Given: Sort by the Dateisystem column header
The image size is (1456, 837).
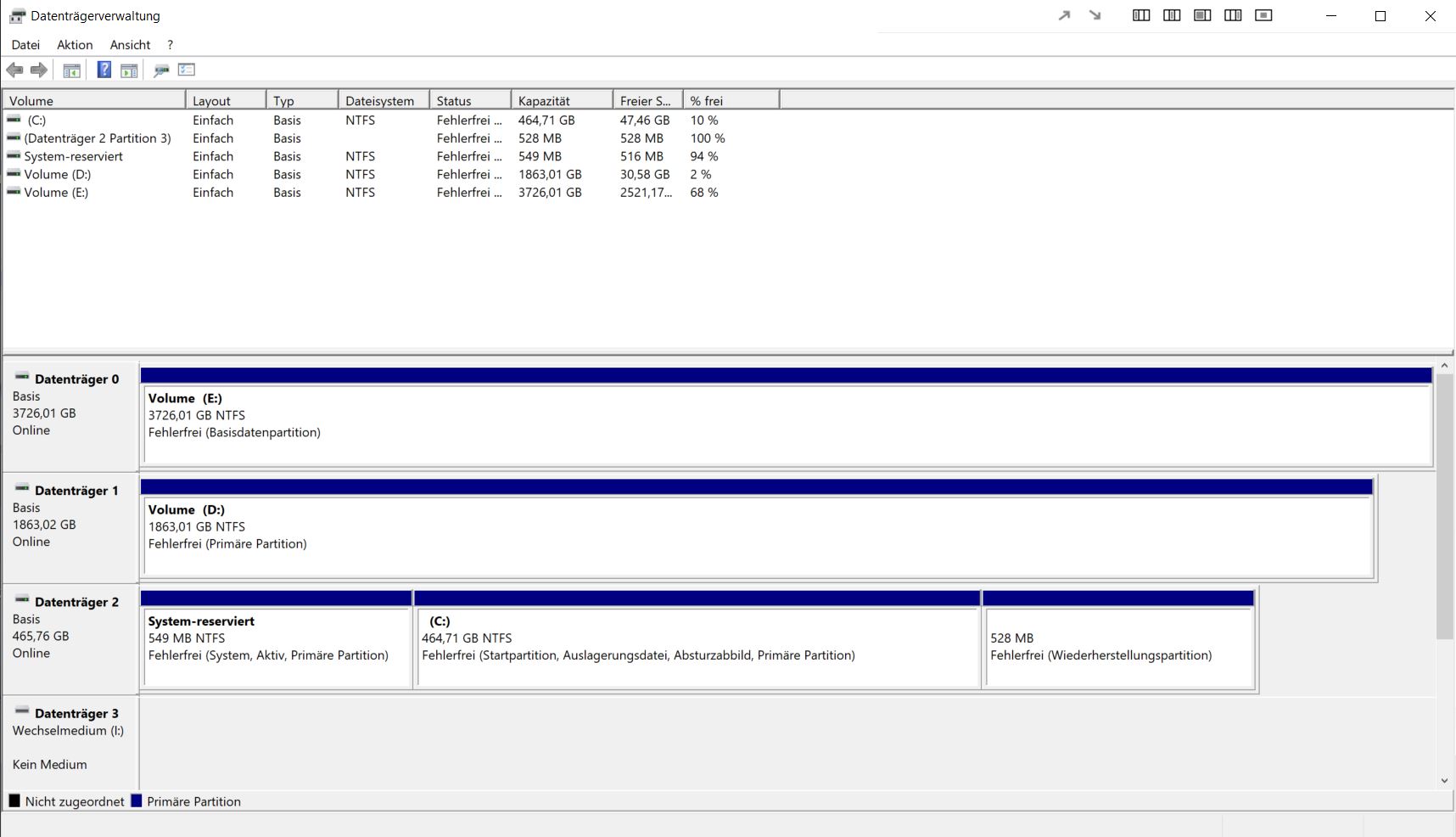Looking at the screenshot, I should tap(384, 100).
